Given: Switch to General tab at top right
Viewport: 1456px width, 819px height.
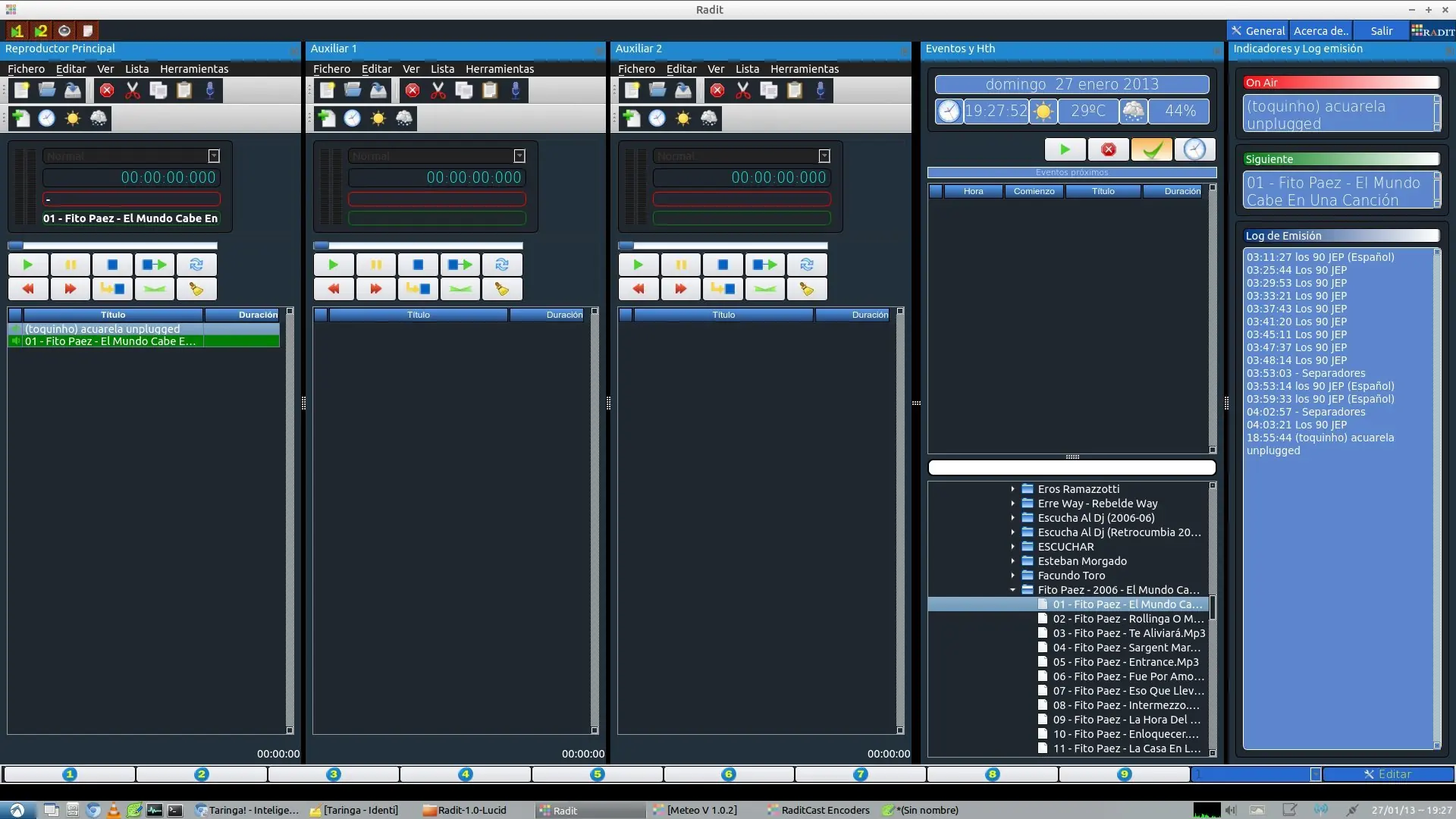Looking at the screenshot, I should click(1257, 31).
